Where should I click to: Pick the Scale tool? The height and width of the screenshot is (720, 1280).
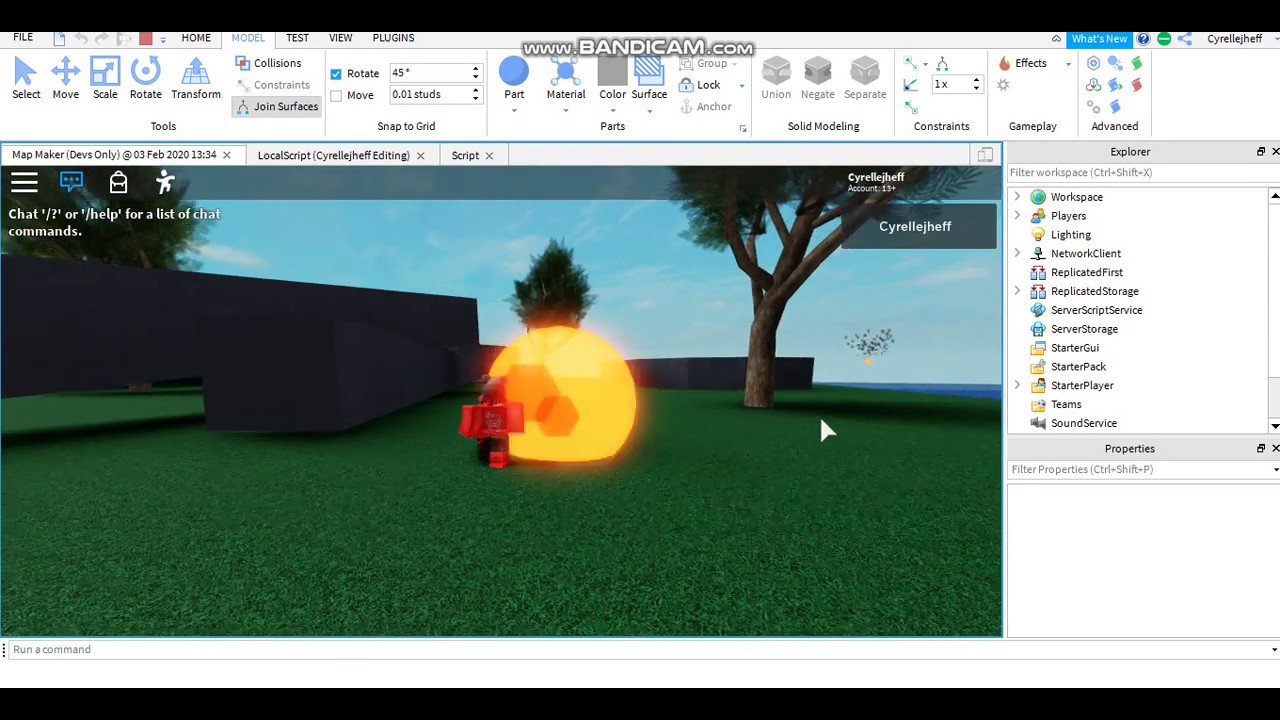pyautogui.click(x=105, y=78)
